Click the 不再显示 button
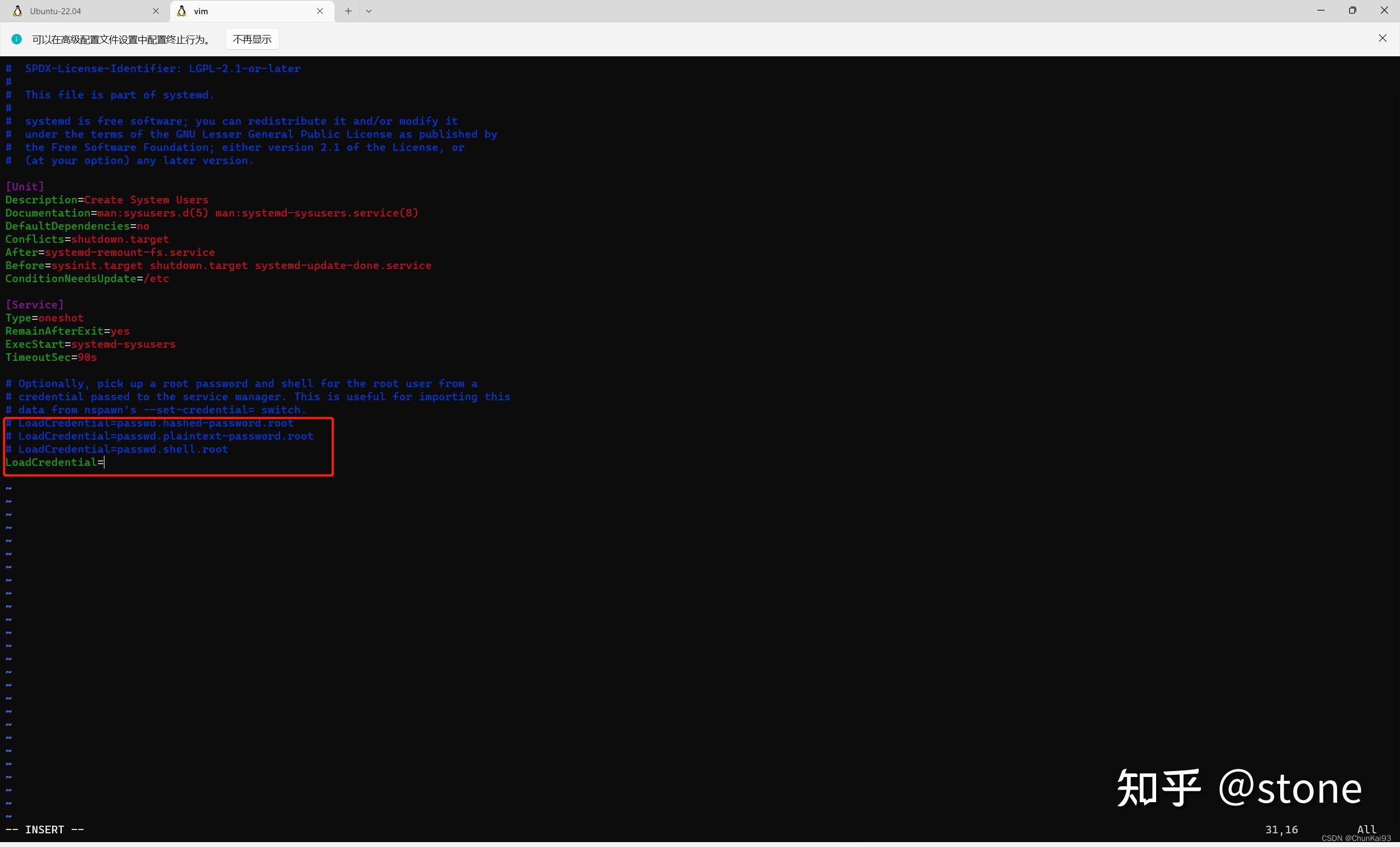The height and width of the screenshot is (847, 1400). pyautogui.click(x=252, y=39)
